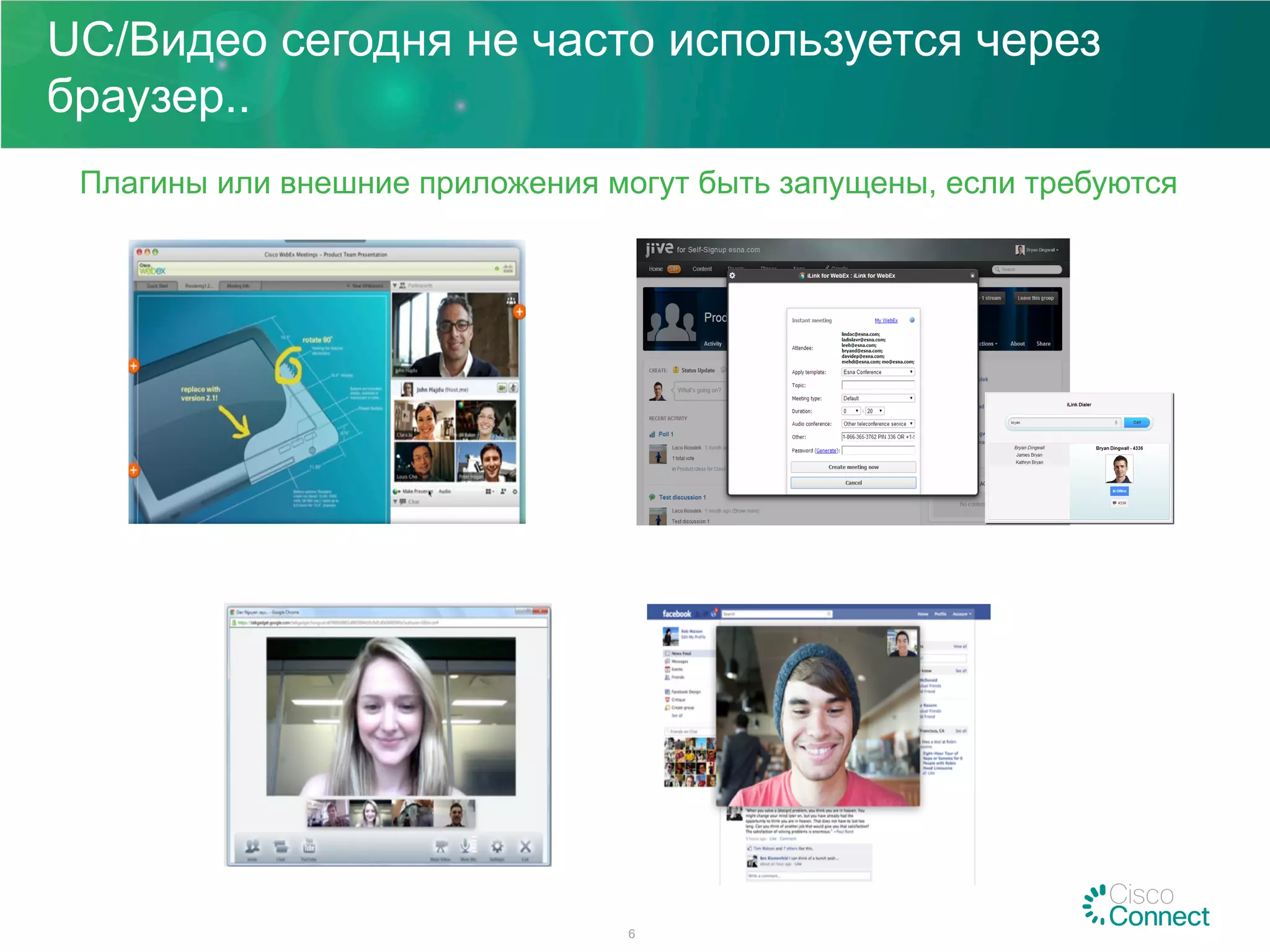Image resolution: width=1270 pixels, height=952 pixels.
Task: Open the Home tab in Jive
Action: pyautogui.click(x=655, y=269)
